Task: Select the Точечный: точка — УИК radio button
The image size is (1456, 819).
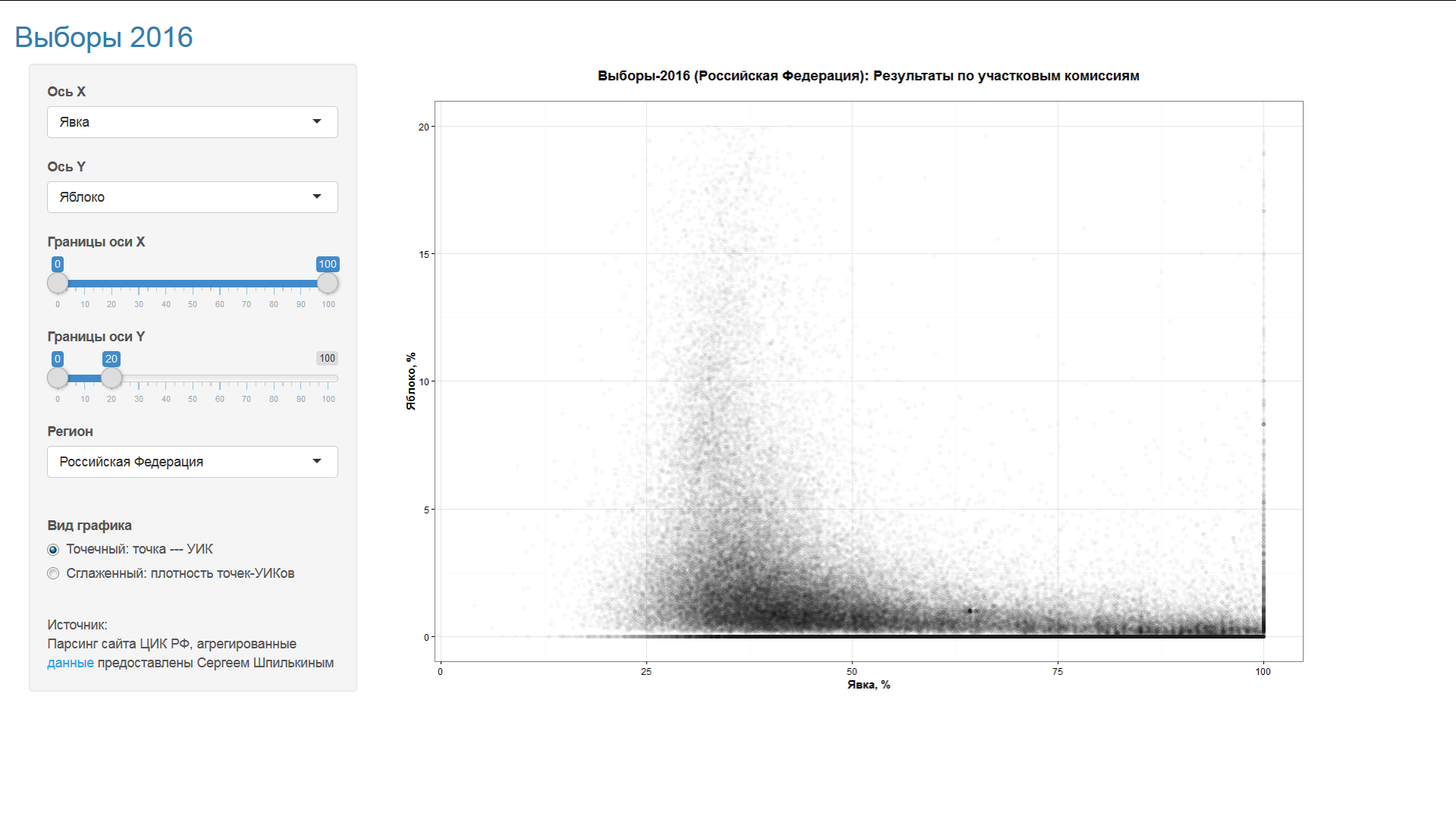Action: (53, 550)
